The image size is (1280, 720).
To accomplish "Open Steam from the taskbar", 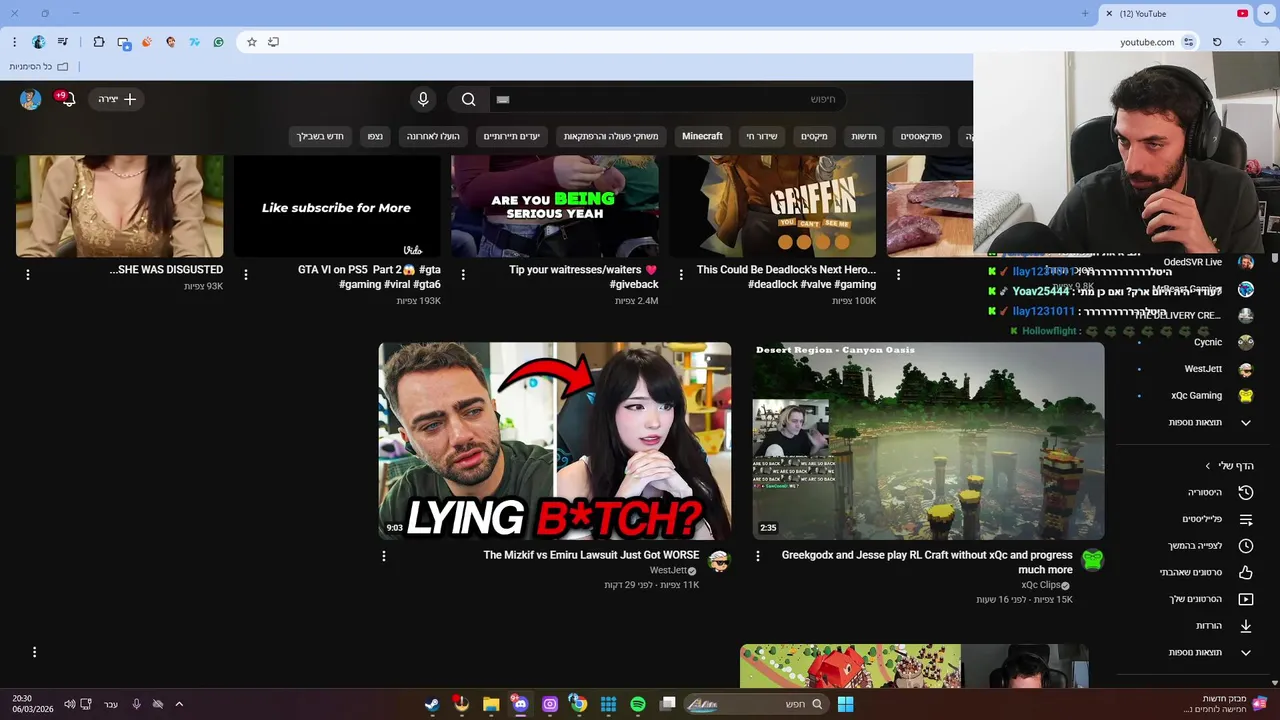I will (432, 704).
